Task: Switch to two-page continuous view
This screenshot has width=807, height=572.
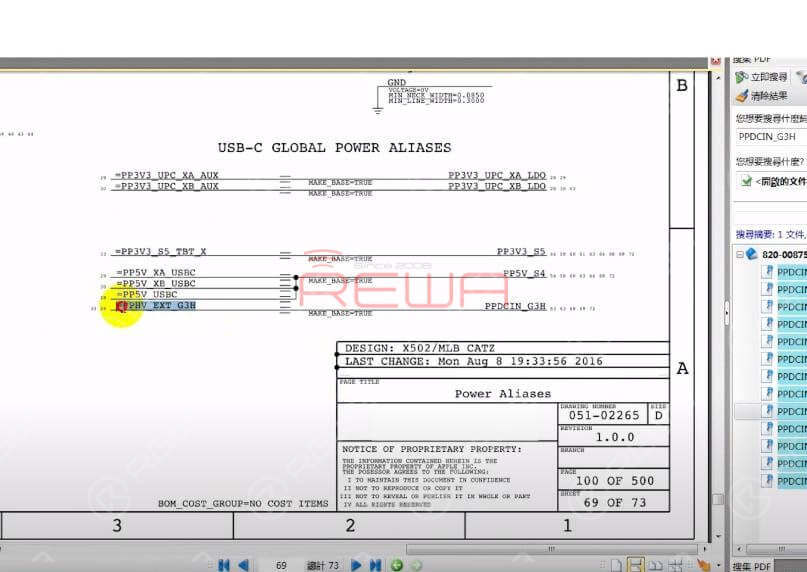Action: (x=675, y=566)
